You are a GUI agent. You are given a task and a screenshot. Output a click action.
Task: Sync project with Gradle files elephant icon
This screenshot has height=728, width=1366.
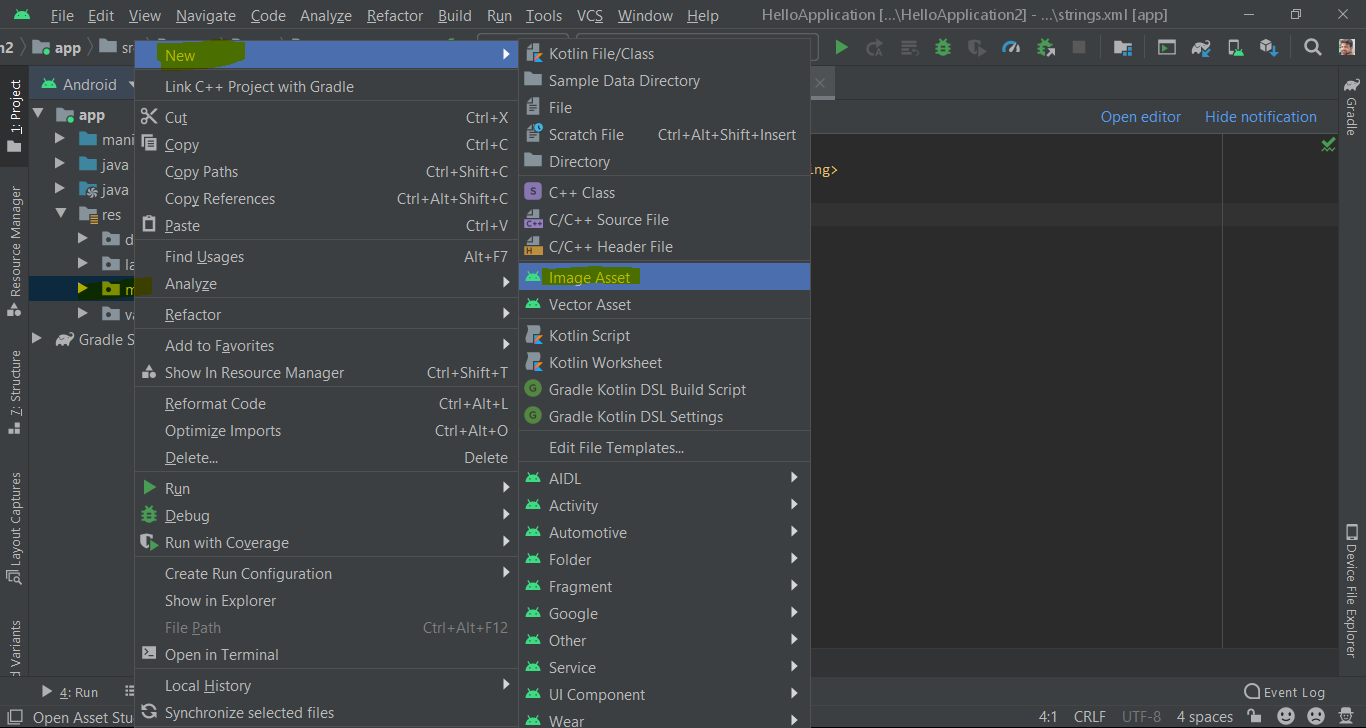pyautogui.click(x=1201, y=47)
